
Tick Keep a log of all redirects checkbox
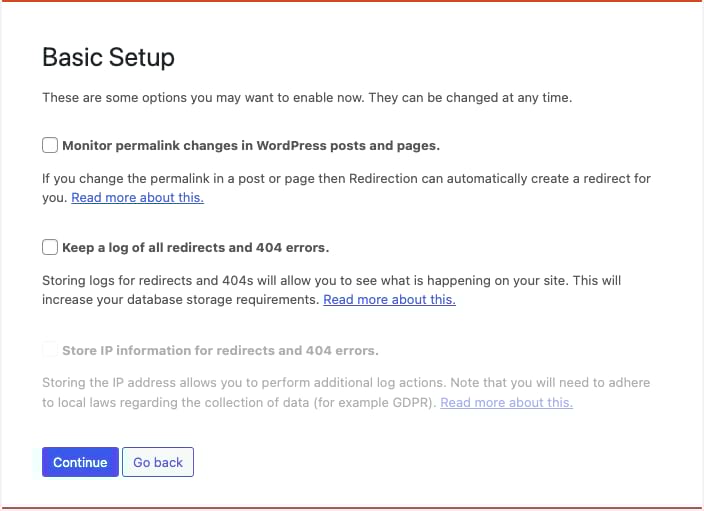(50, 247)
